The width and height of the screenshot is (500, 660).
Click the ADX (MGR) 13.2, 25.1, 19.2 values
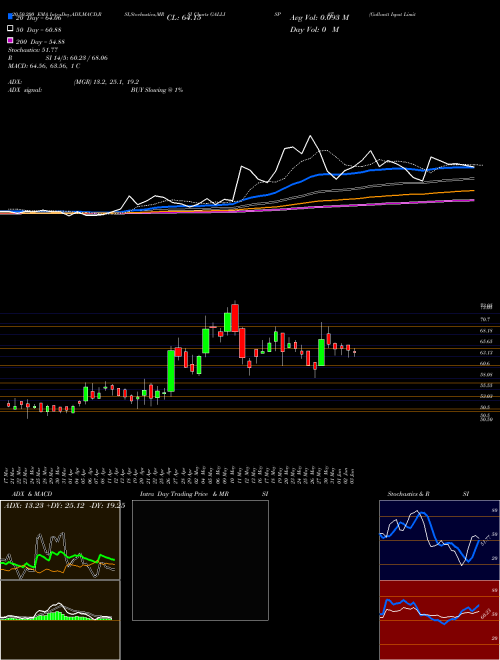coord(106,82)
